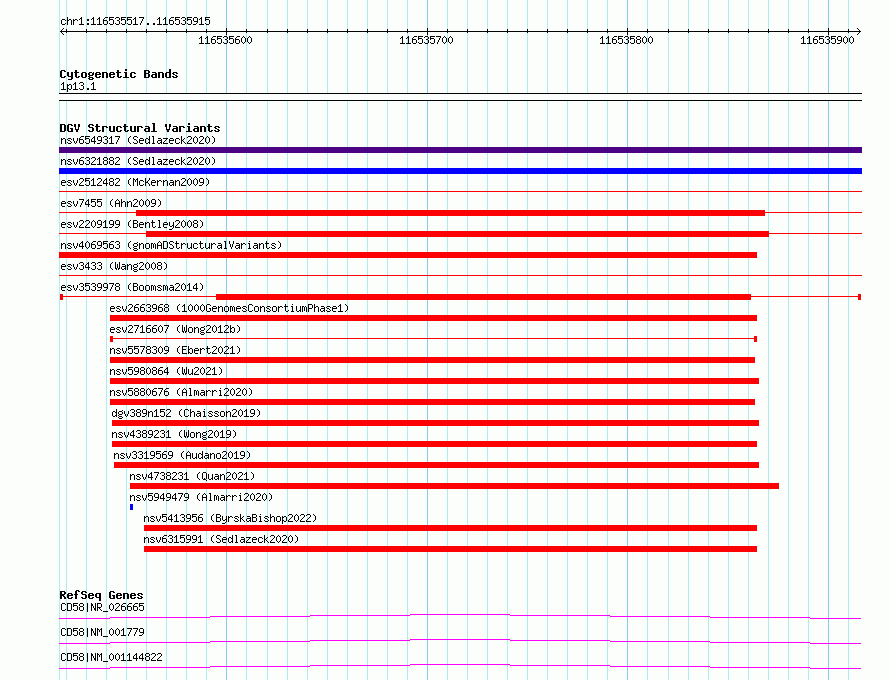This screenshot has height=680, width=890.
Task: Select the red esv2209199 variant bar
Action: coord(457,234)
